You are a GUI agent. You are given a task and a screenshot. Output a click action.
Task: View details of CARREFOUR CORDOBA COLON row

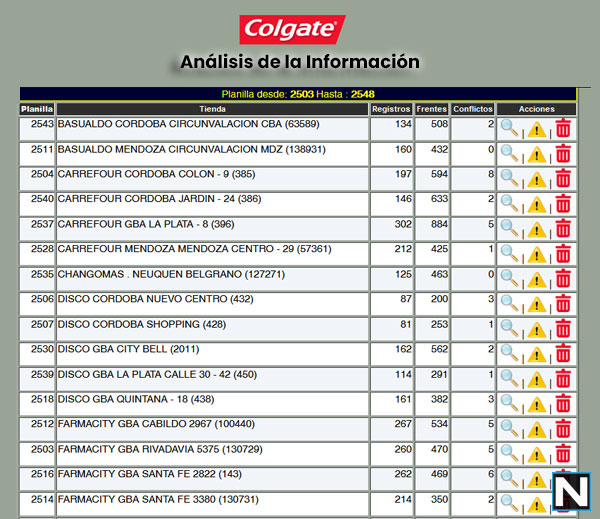tap(509, 178)
